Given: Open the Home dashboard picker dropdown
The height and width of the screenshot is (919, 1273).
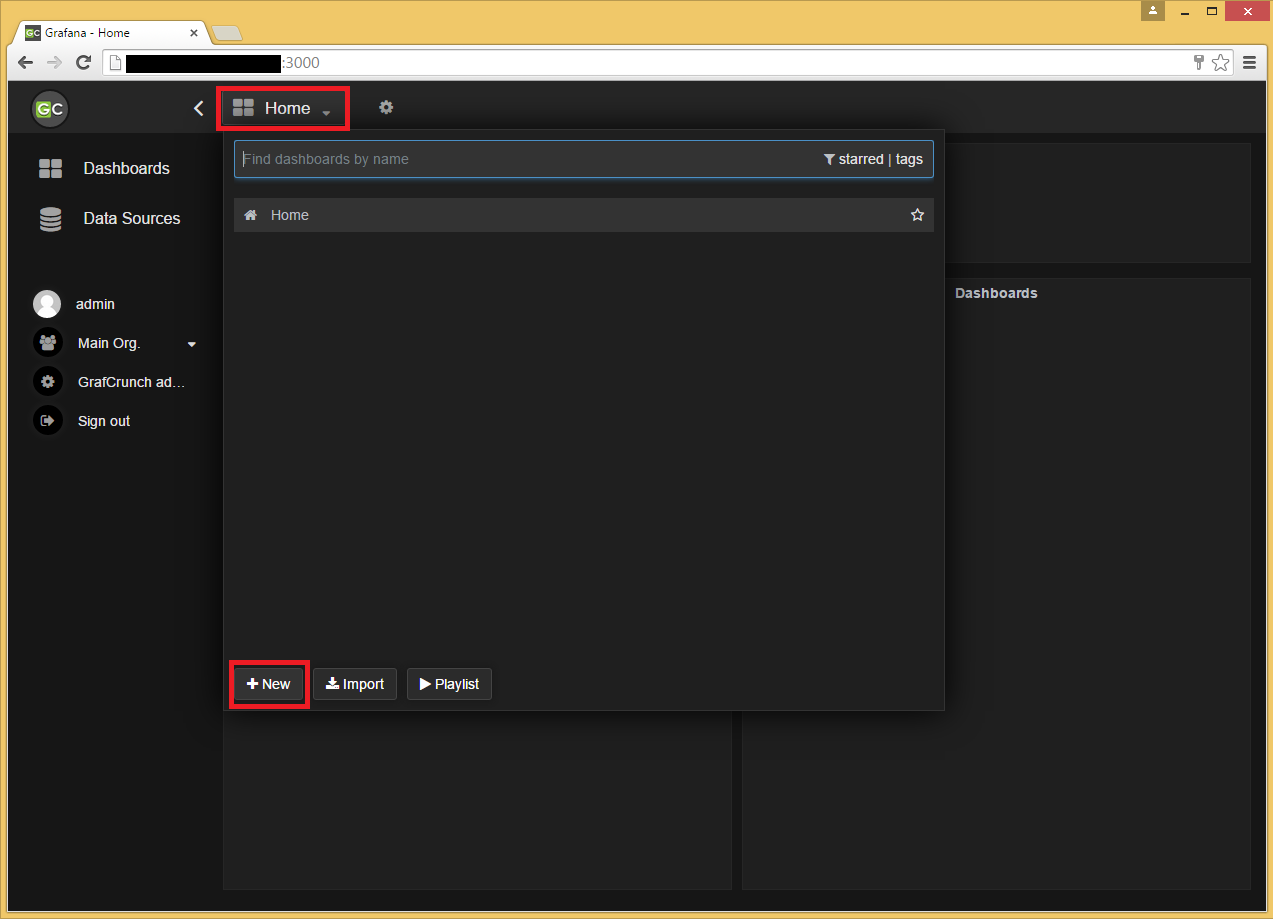Looking at the screenshot, I should point(284,108).
